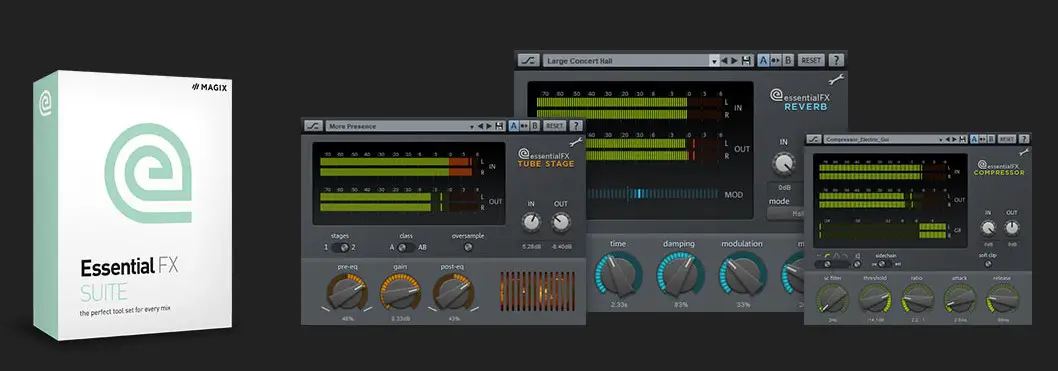Go to next preset in Compressor
1058x371 pixels.
click(954, 139)
